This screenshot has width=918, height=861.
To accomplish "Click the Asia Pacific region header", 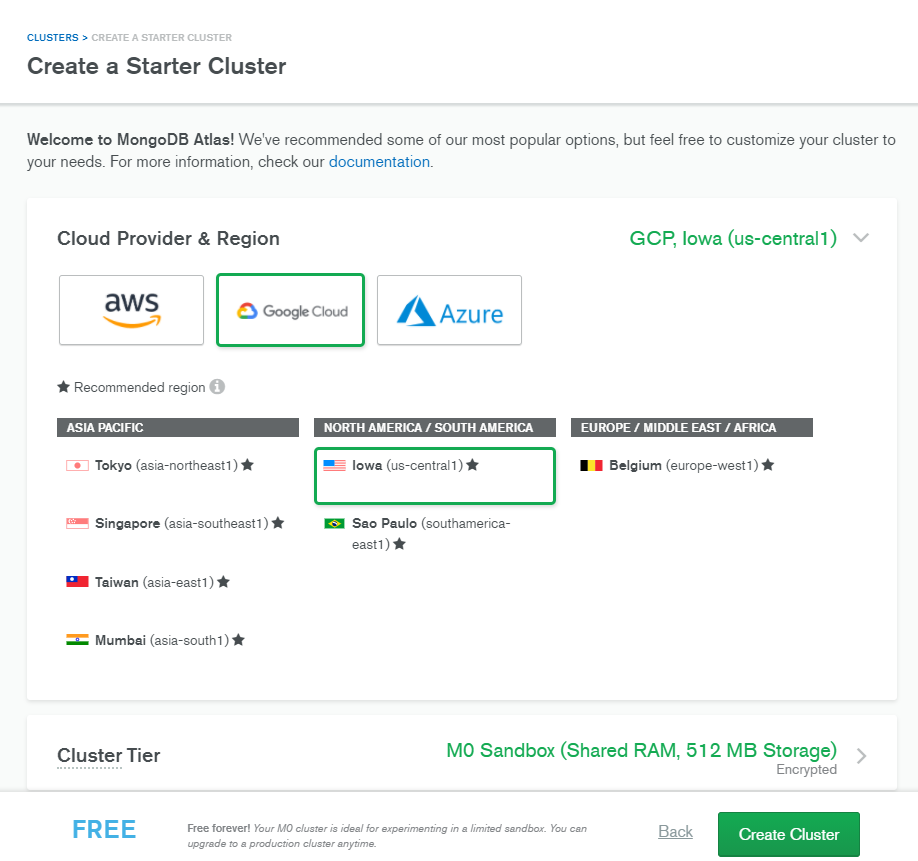I will 178,427.
